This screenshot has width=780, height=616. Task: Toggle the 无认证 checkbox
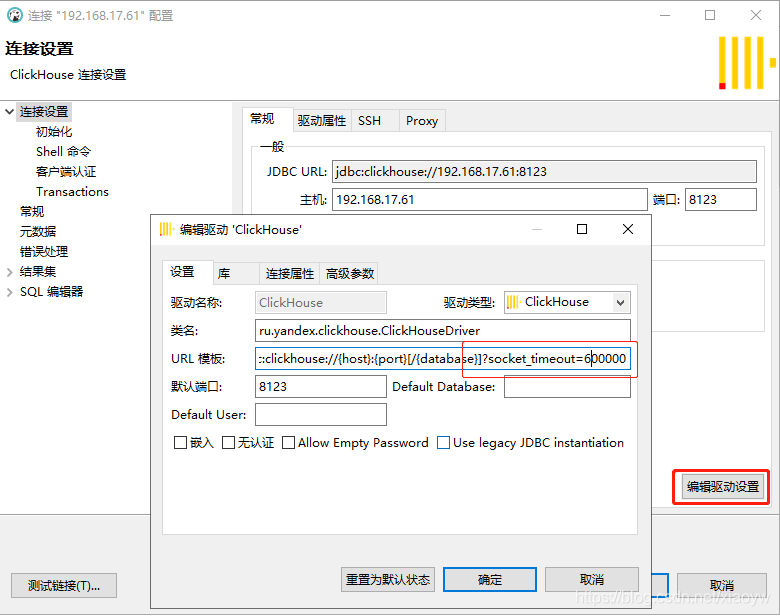click(x=228, y=442)
